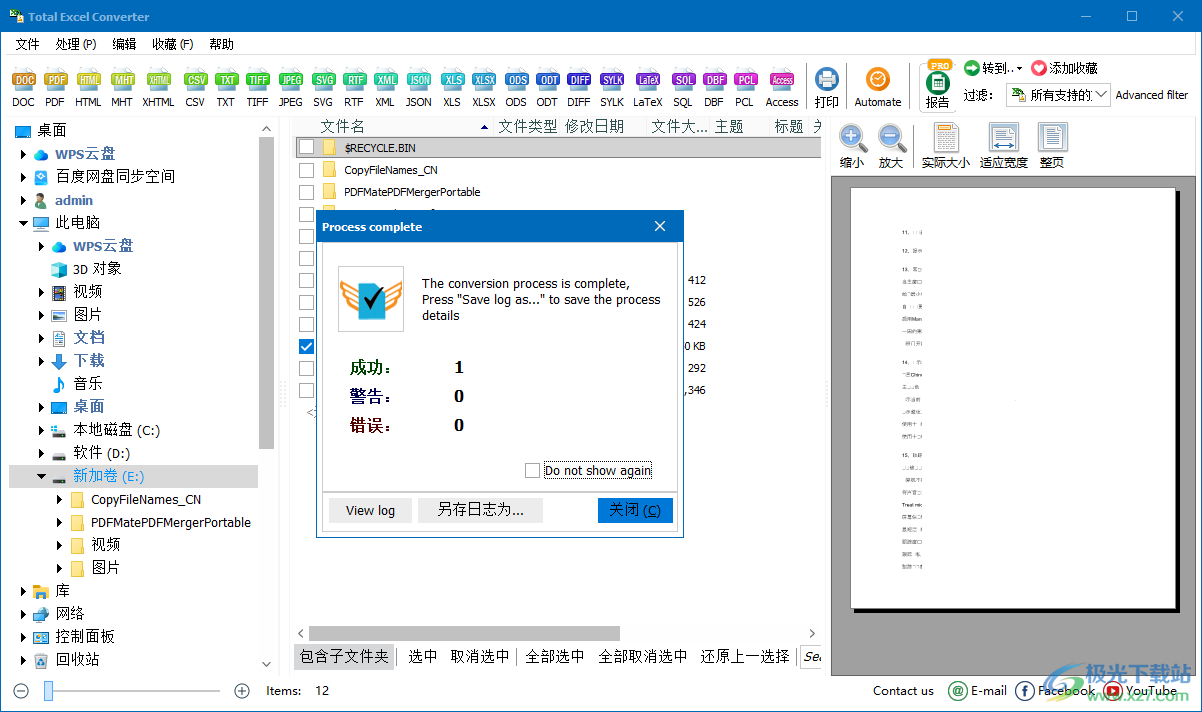Viewport: 1202px width, 712px height.
Task: Select the JSON format icon
Action: pos(419,88)
